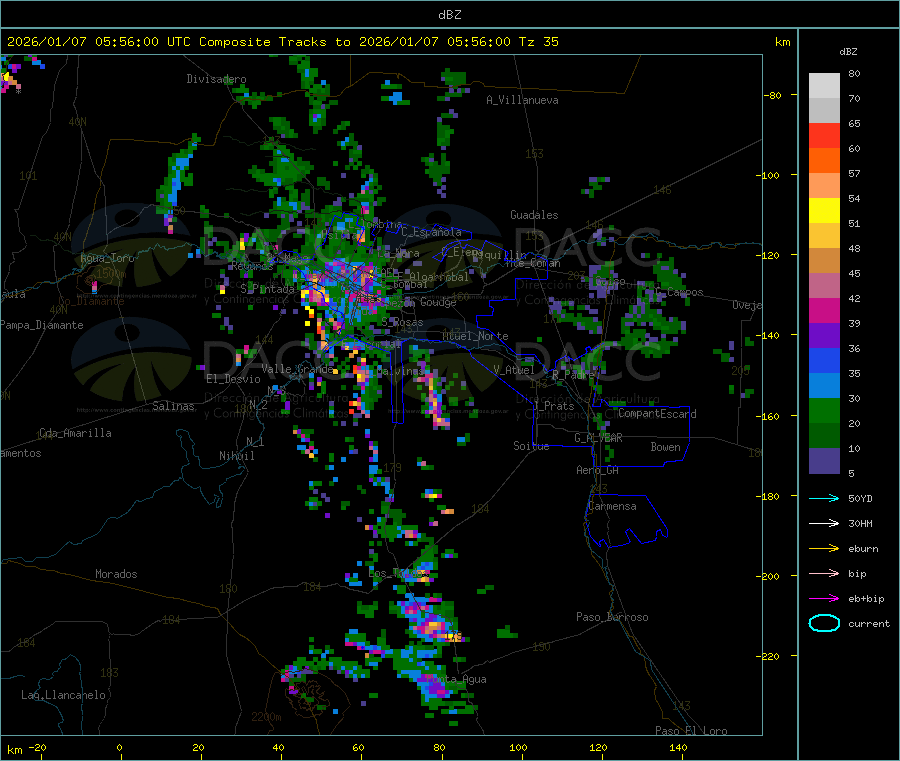Viewport: 900px width, 761px height.
Task: Click the 'El_Desvio' map label
Action: [x=233, y=379]
